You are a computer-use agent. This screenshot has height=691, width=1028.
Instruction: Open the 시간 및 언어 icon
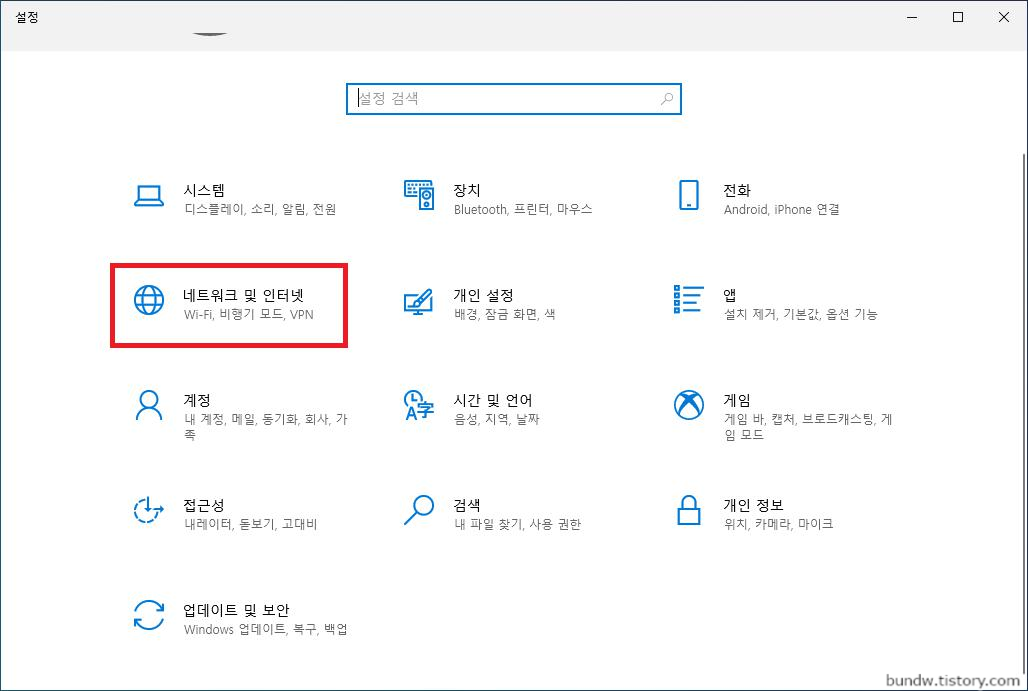click(419, 405)
